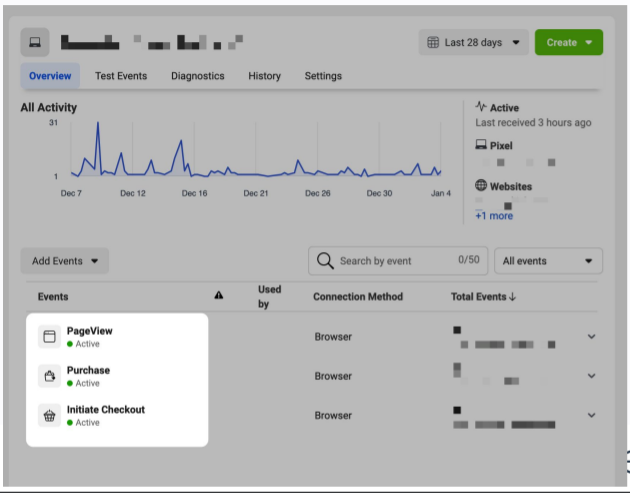Open the History tab
Viewport: 630px width, 493px height.
click(x=264, y=76)
